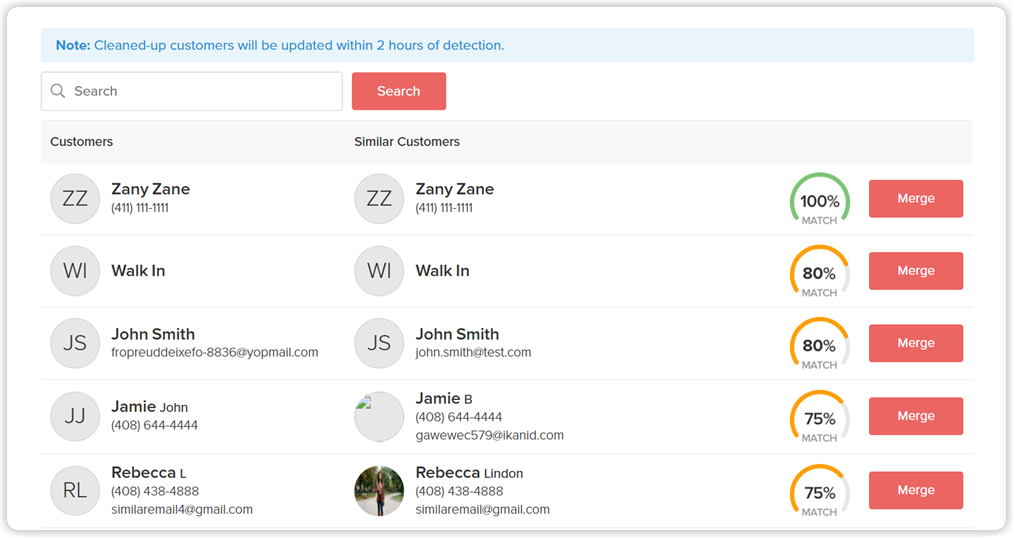Click phone (408) 438-4888 under Rebecca L
1014x538 pixels.
(155, 491)
